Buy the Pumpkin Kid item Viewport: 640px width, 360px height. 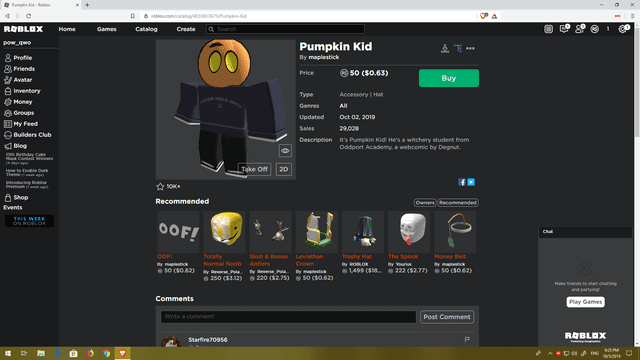pos(449,78)
